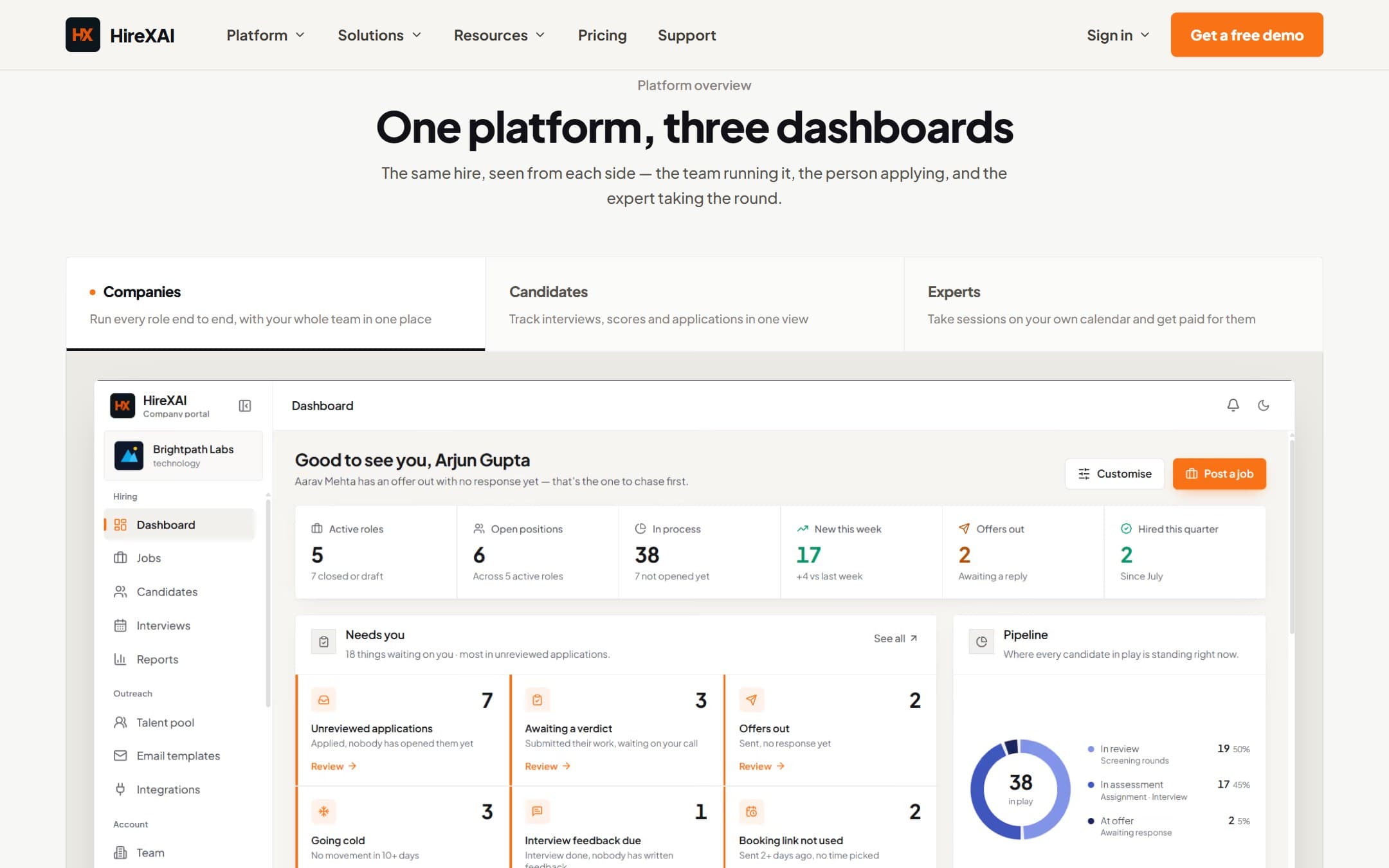Viewport: 1389px width, 868px height.
Task: Collapse the company portal sidebar panel icon
Action: point(245,406)
